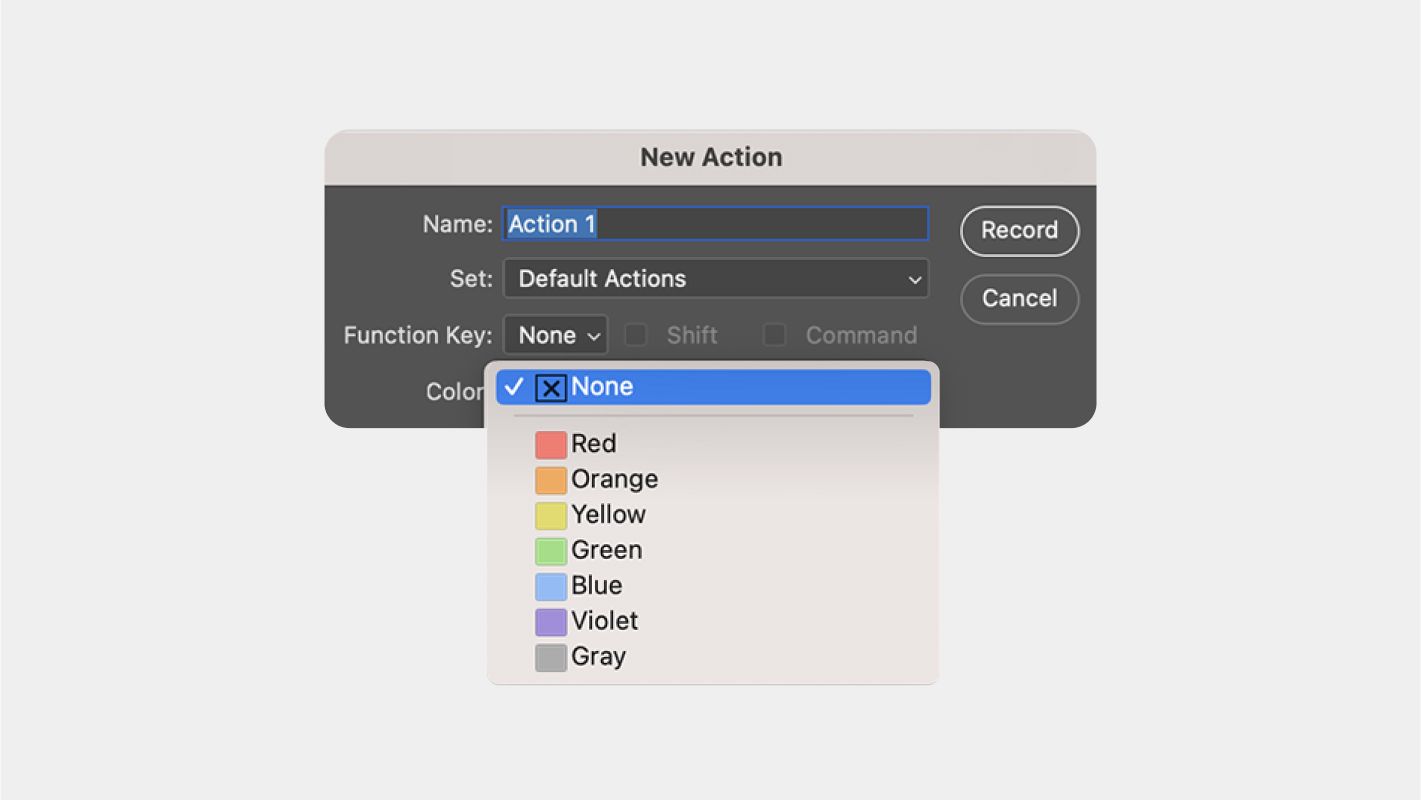1421x800 pixels.
Task: Enable the Shift checkbox
Action: 636,335
